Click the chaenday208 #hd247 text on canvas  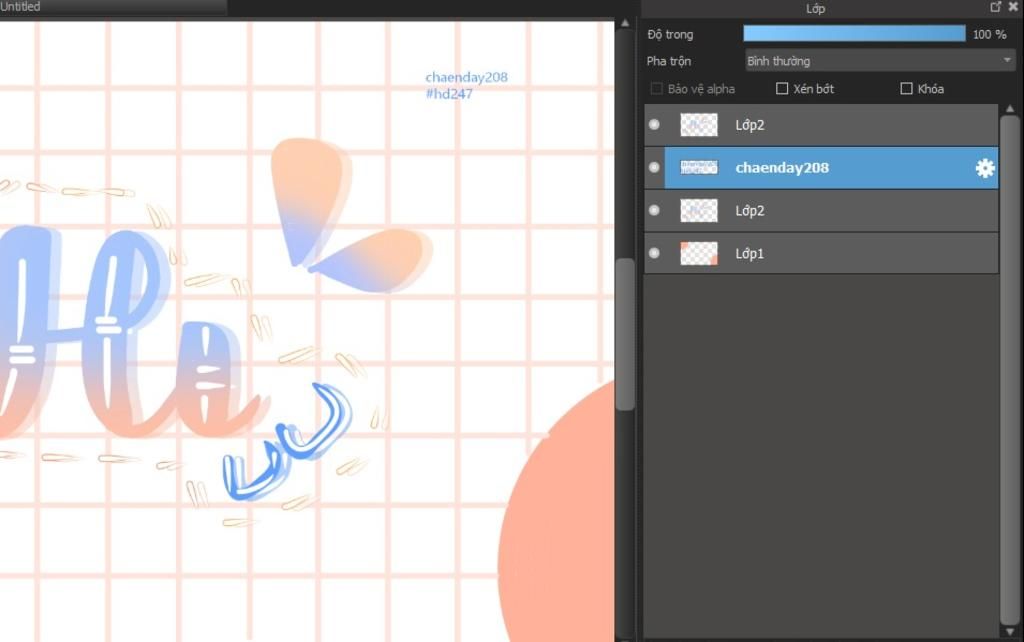pyautogui.click(x=466, y=85)
